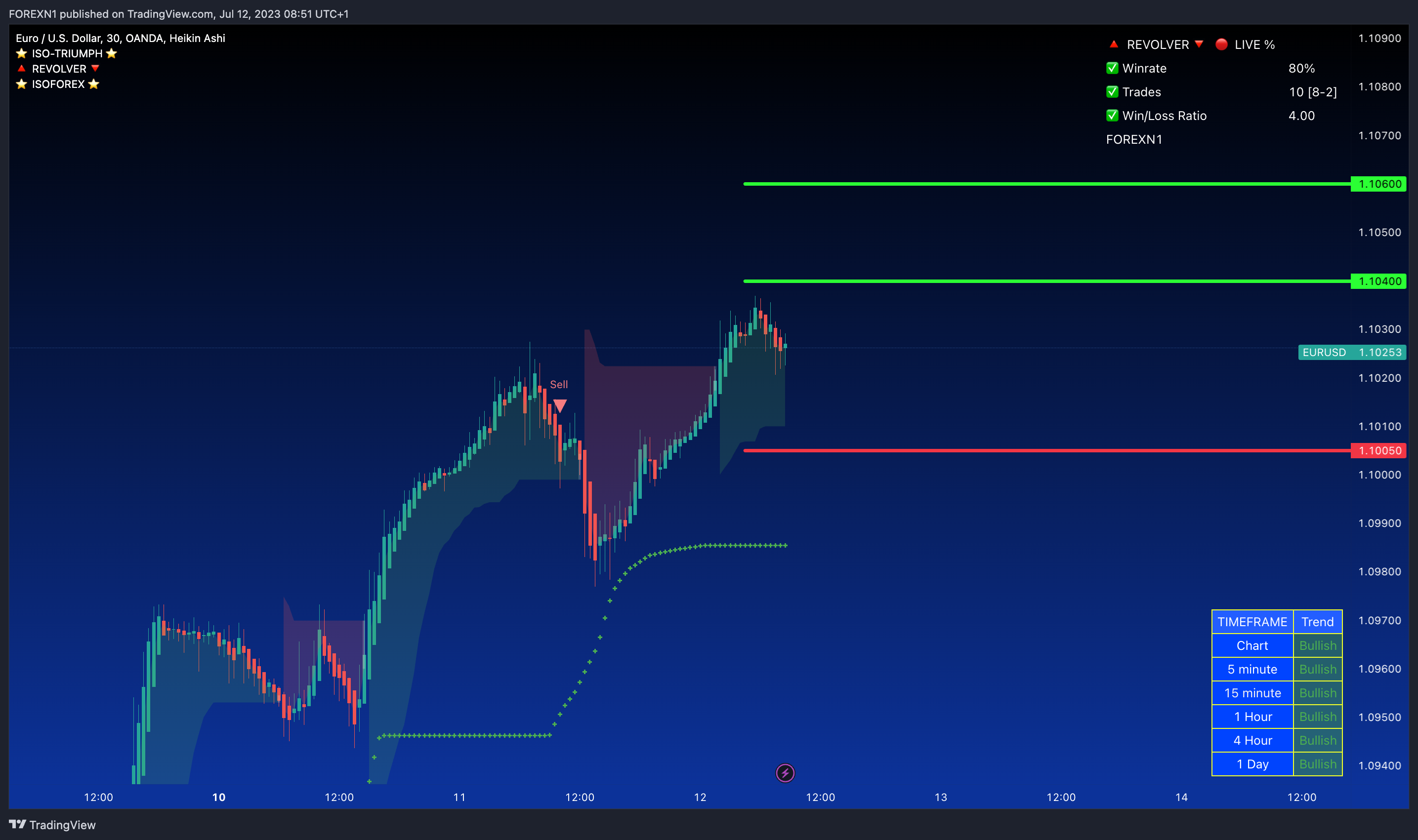
Task: Click the 4 Hour timeframe row
Action: click(1276, 740)
